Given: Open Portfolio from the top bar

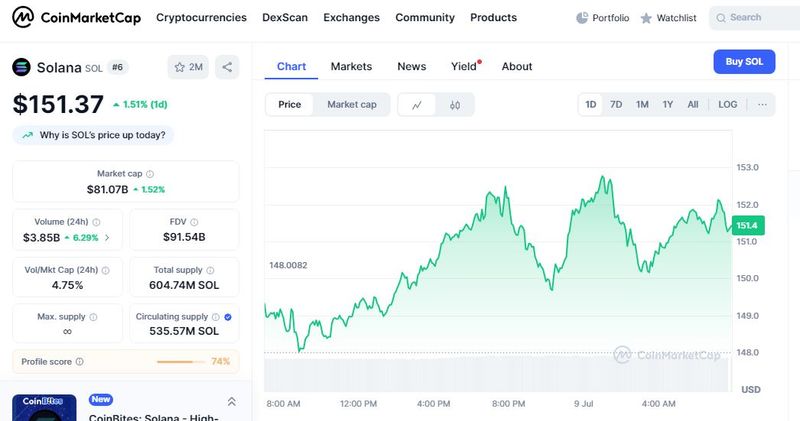Looking at the screenshot, I should (604, 18).
